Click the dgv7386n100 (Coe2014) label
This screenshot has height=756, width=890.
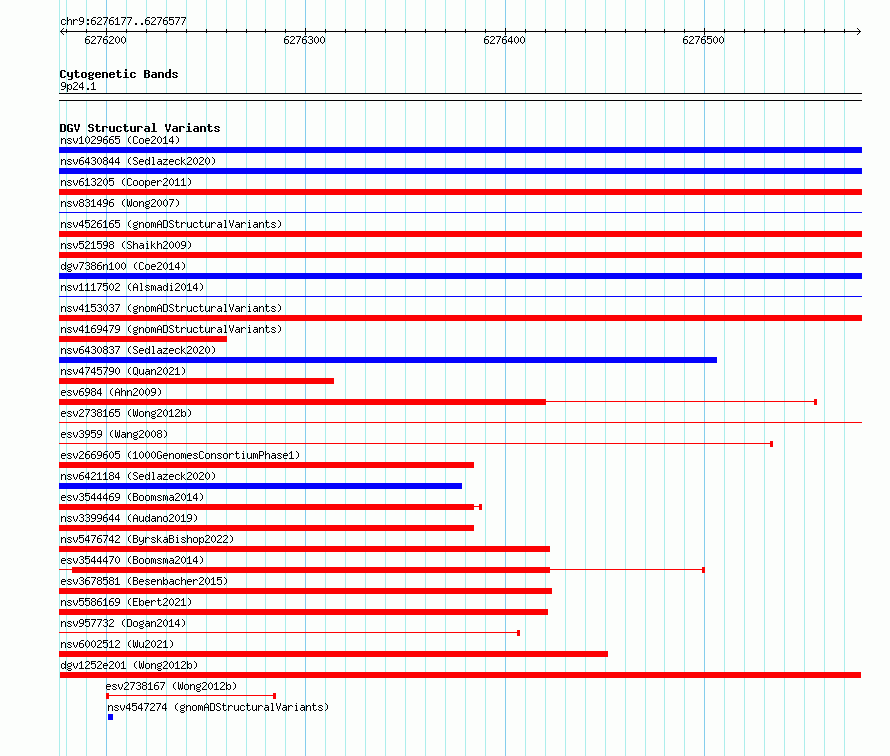coord(123,266)
